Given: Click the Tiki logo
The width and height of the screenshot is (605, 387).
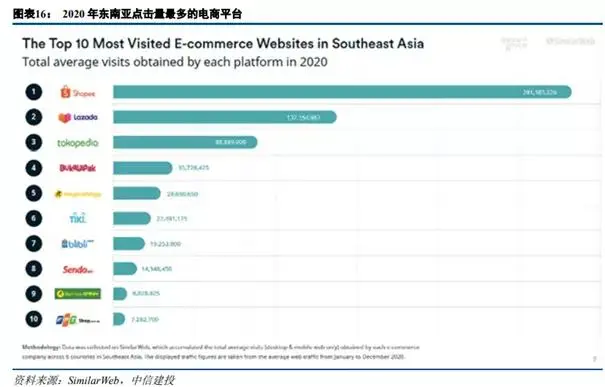Looking at the screenshot, I should click(x=78, y=218).
